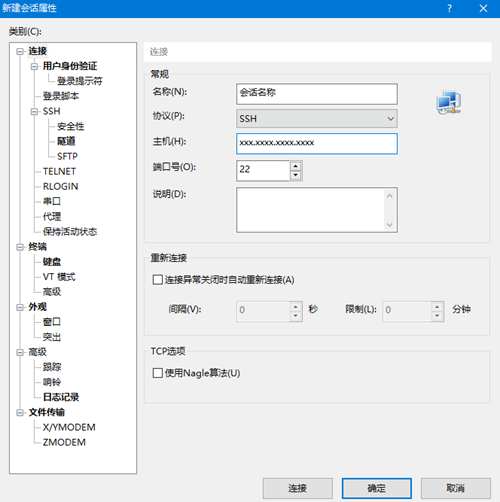Screen dimensions: 500x502
Task: Select TELNET in category tree
Action: pyautogui.click(x=59, y=171)
